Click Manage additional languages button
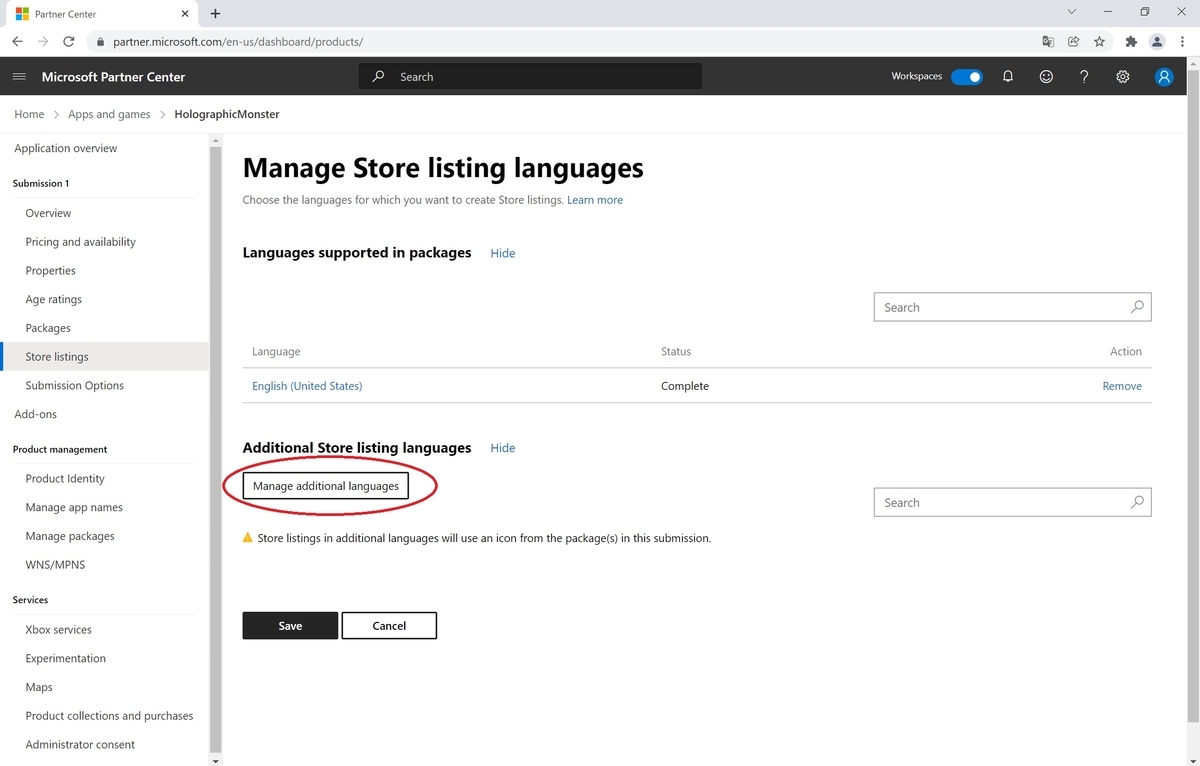Image resolution: width=1200 pixels, height=766 pixels. 326,486
